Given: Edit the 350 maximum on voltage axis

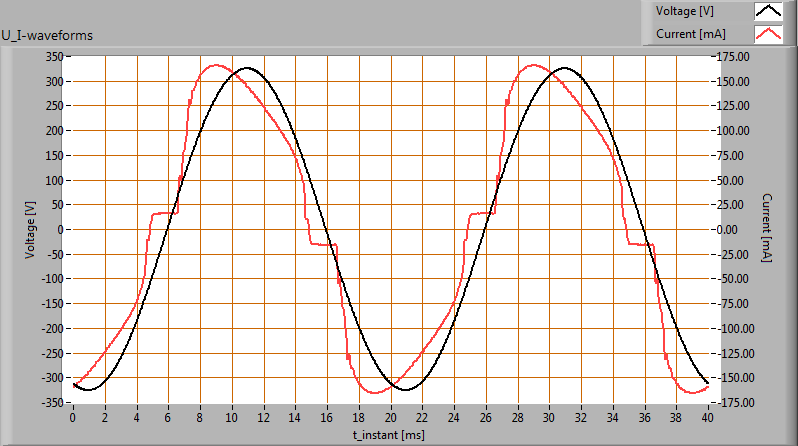Looking at the screenshot, I should coord(53,56).
